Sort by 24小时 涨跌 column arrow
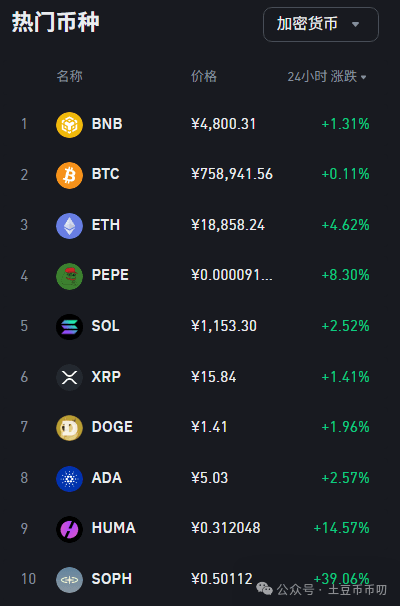 tap(363, 77)
